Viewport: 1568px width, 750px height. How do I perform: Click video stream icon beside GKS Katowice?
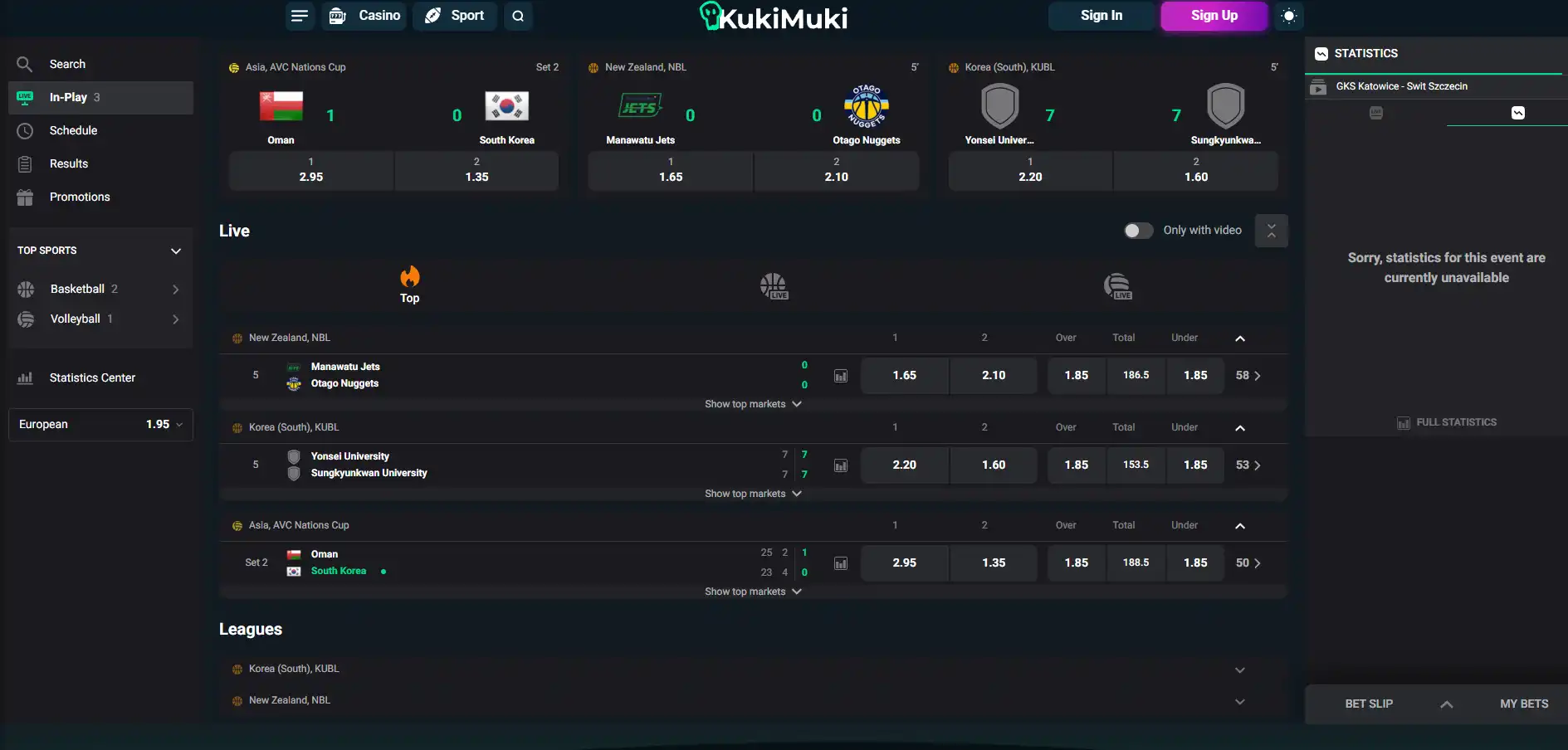1318,86
